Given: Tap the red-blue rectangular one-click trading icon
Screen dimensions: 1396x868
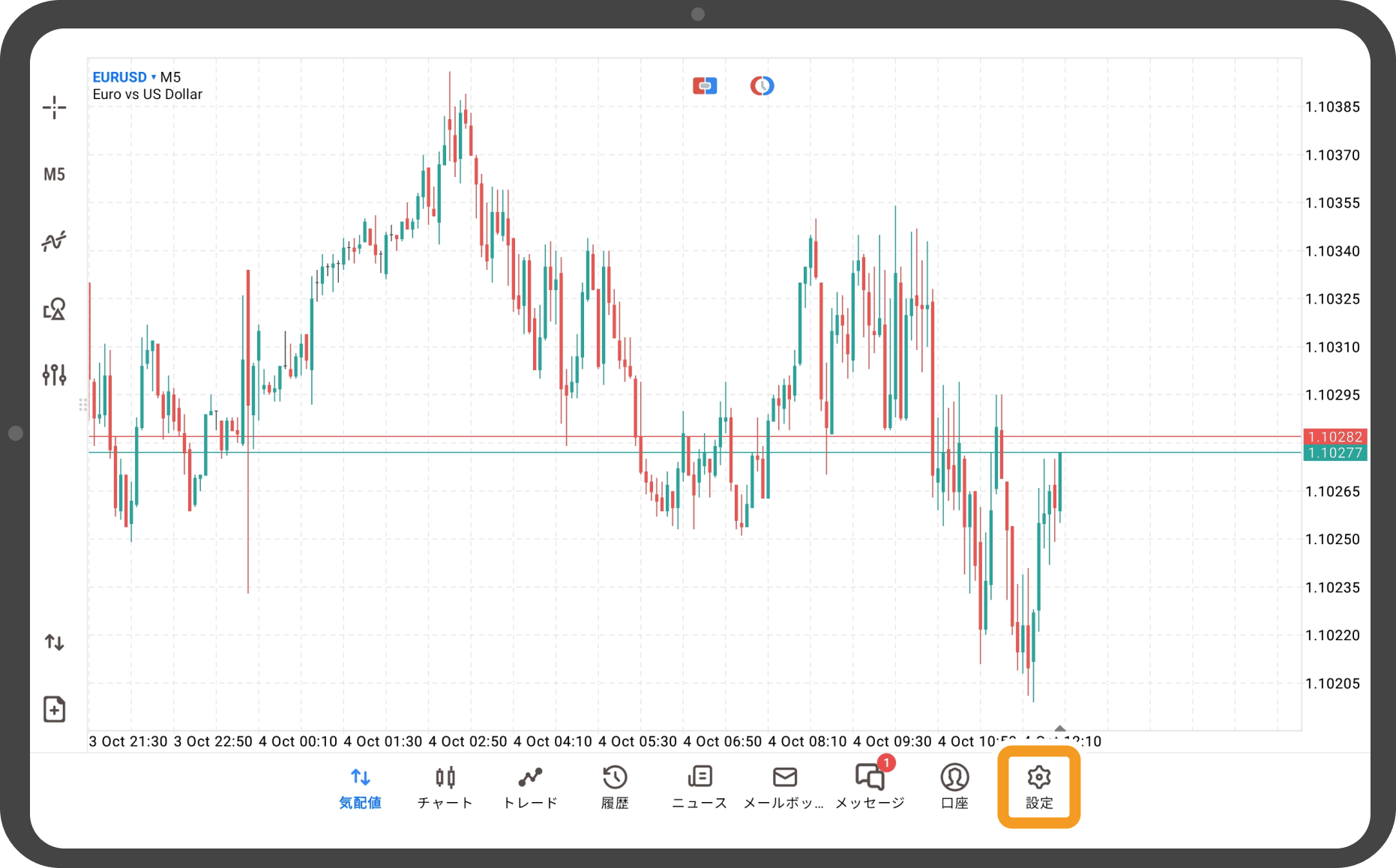Looking at the screenshot, I should click(704, 86).
